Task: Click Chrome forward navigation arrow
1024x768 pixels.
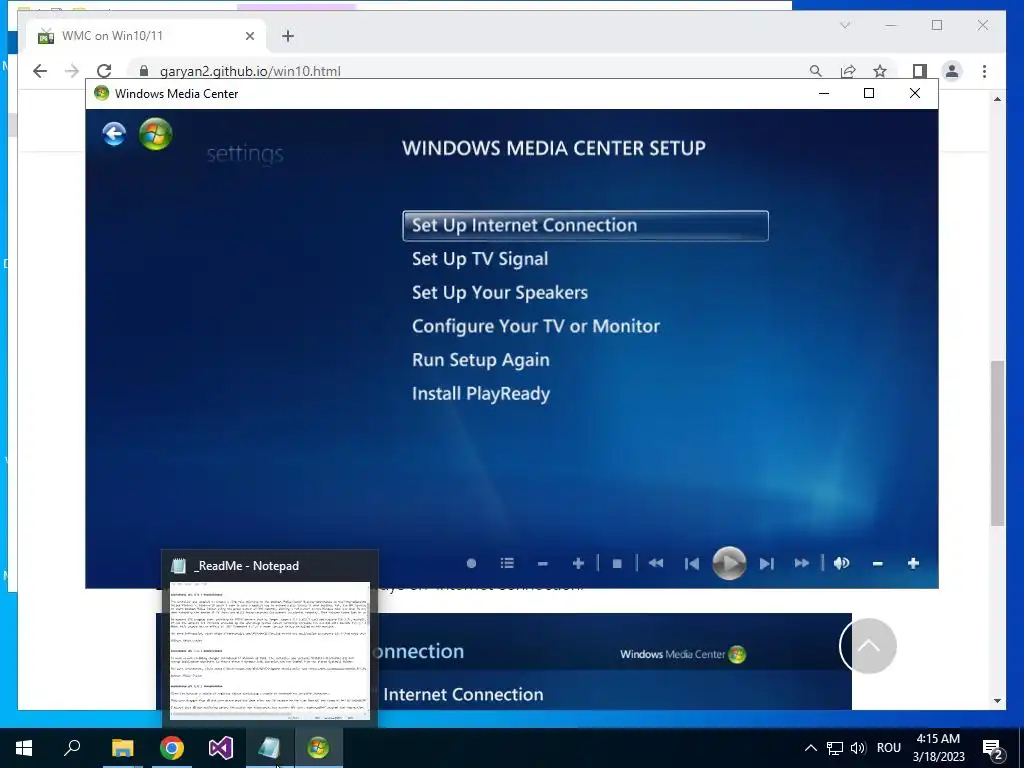Action: click(x=72, y=71)
